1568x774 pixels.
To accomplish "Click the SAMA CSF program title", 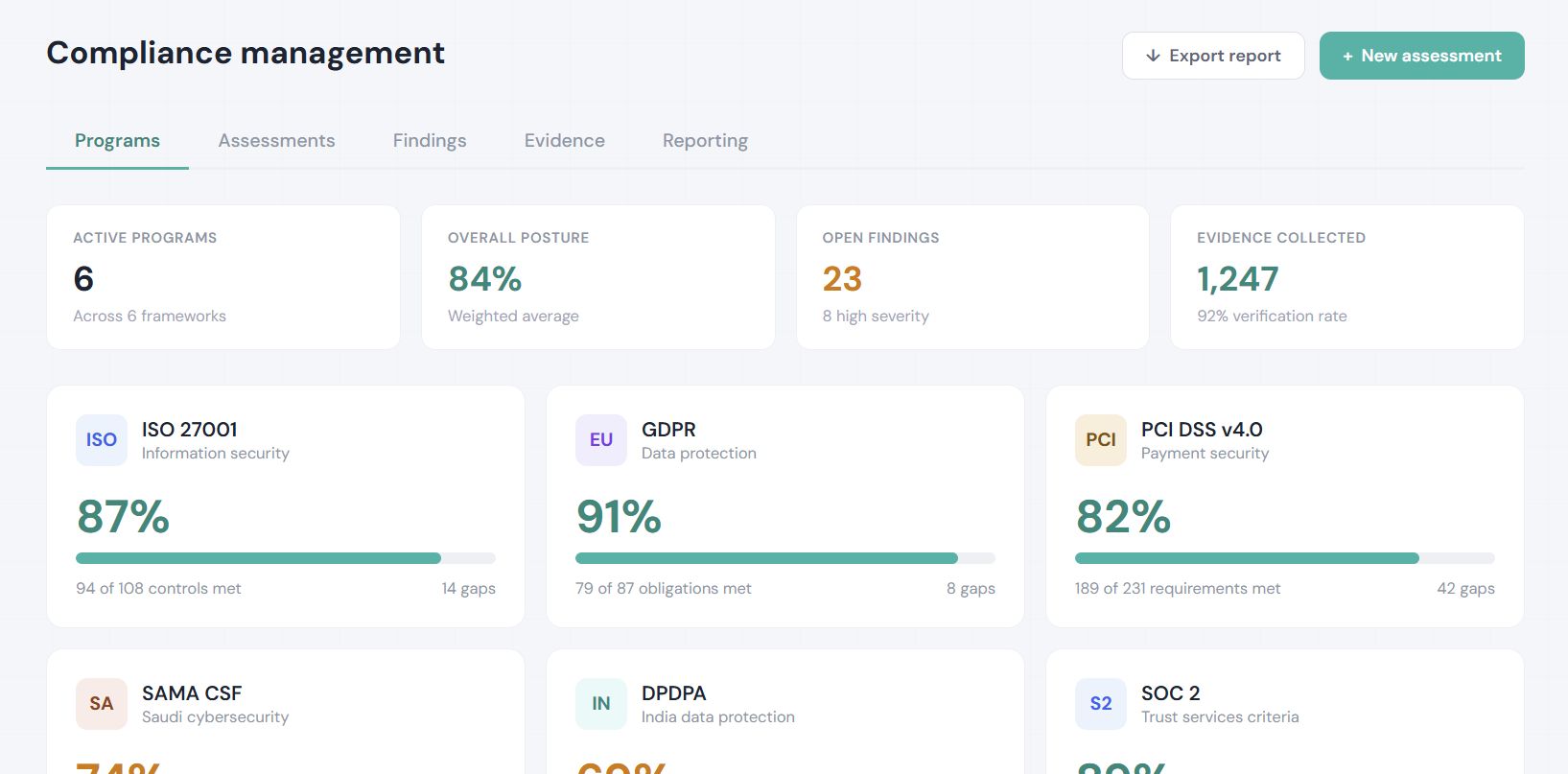I will click(x=192, y=693).
